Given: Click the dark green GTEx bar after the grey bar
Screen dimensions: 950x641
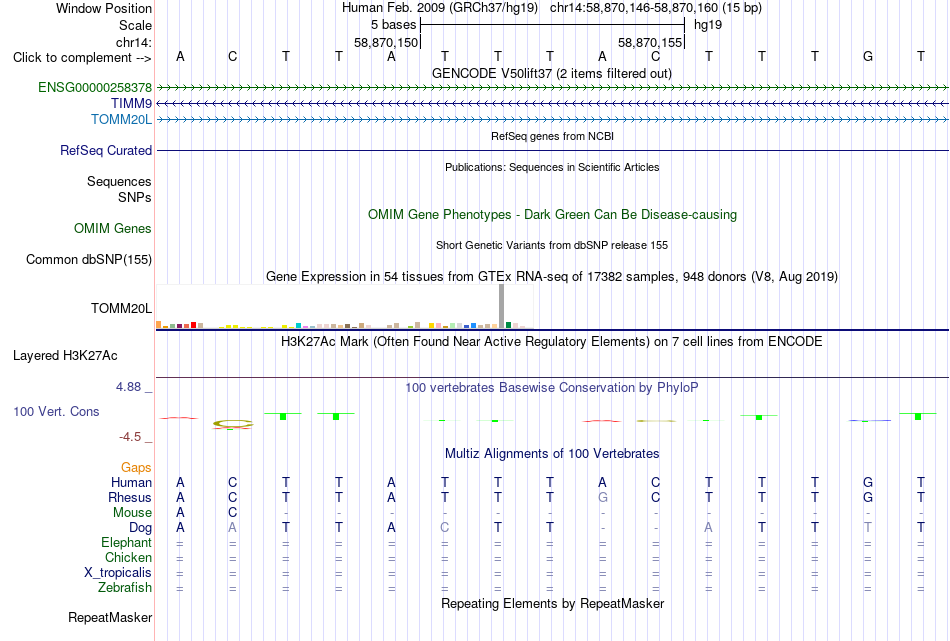Looking at the screenshot, I should (508, 325).
